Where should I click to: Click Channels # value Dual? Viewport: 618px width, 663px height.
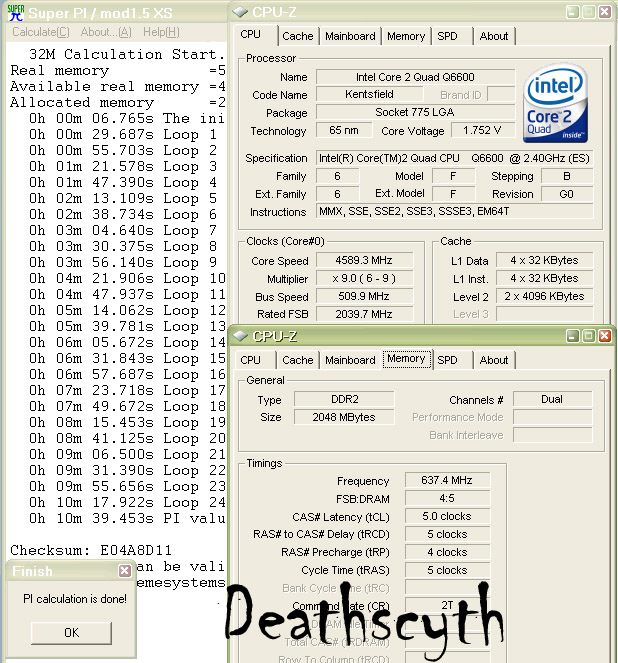click(x=552, y=399)
